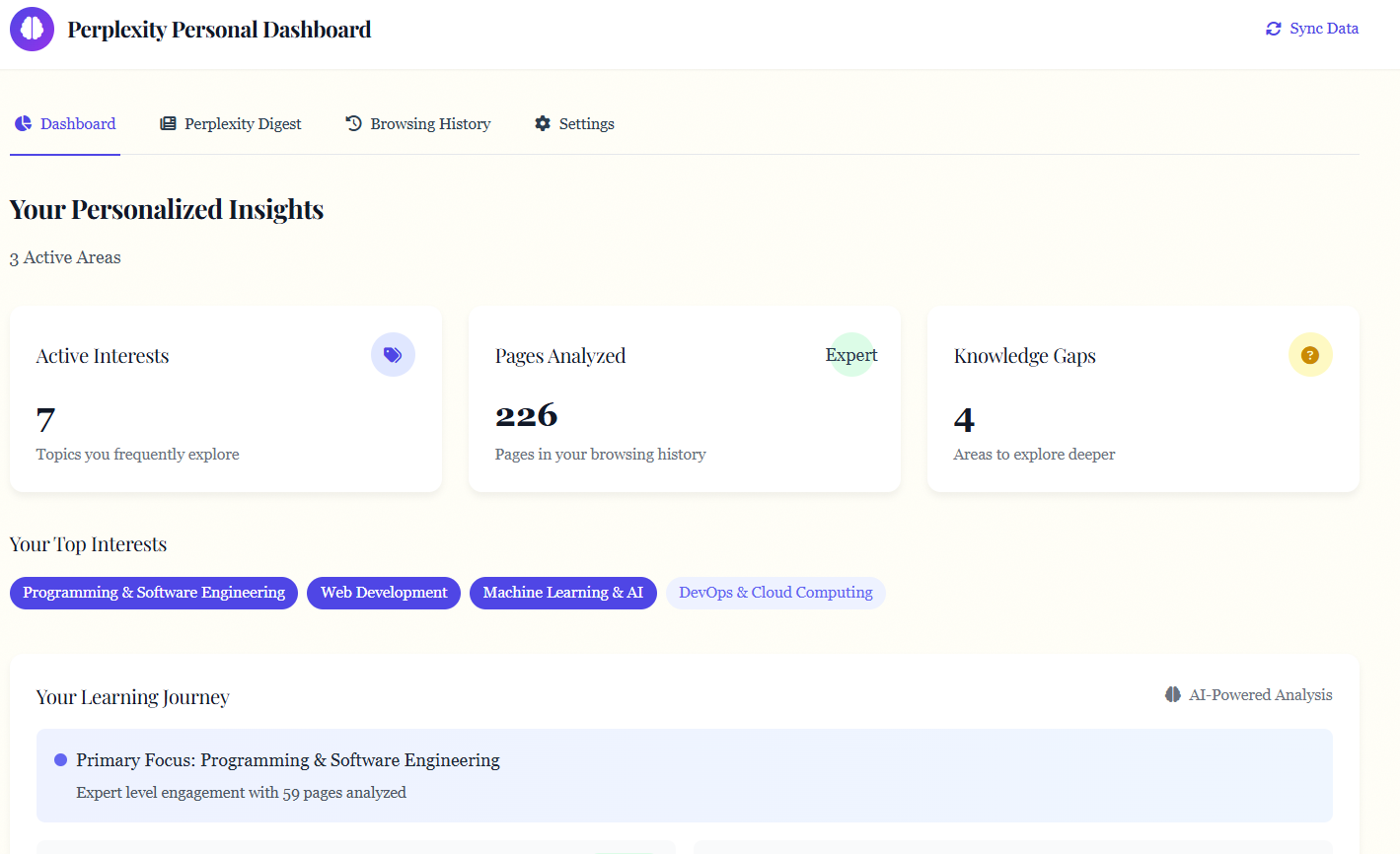Screen dimensions: 1400x854
Task: Click the Your Learning Journey heading
Action: (x=133, y=697)
